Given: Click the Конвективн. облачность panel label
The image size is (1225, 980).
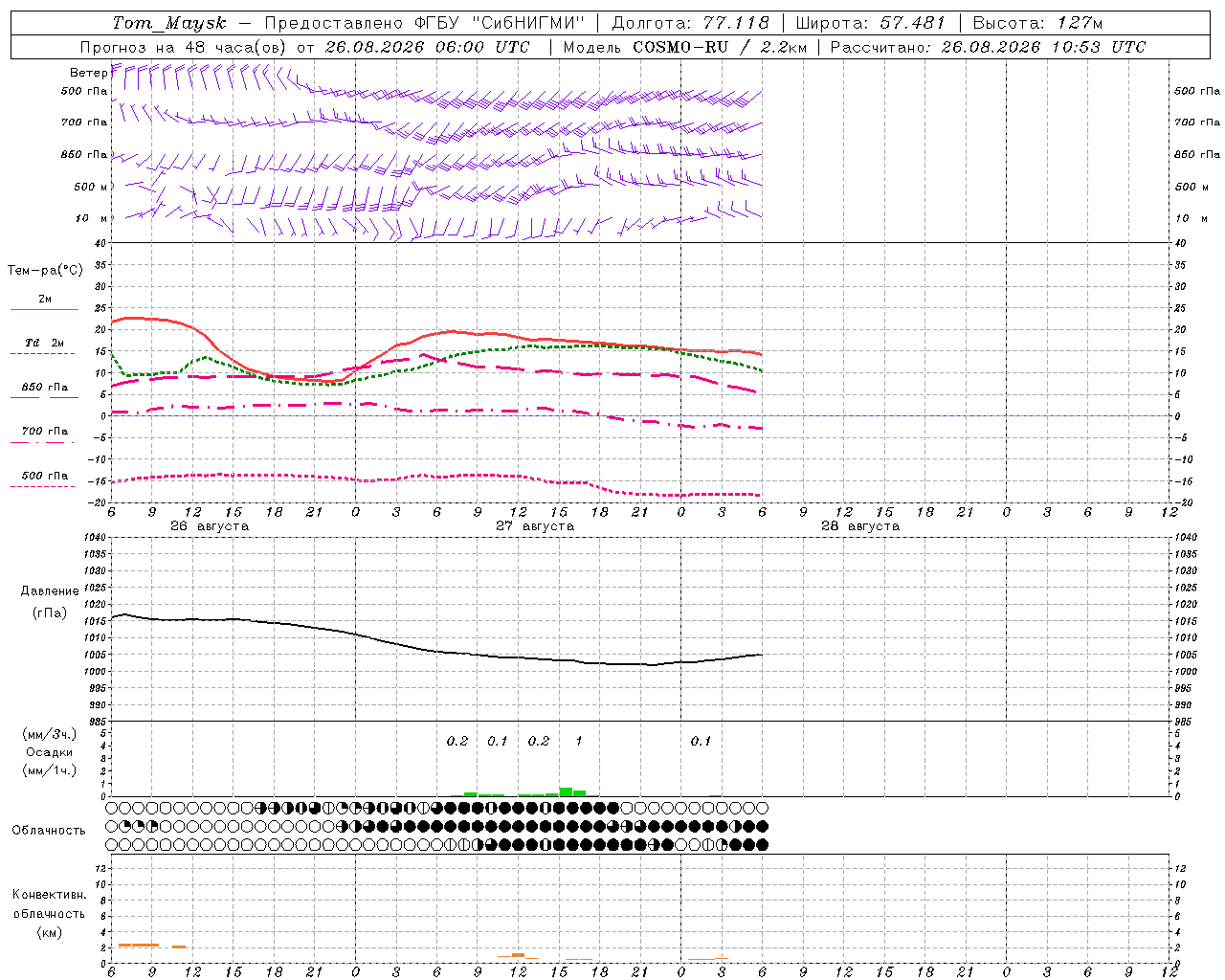Looking at the screenshot, I should click(49, 913).
